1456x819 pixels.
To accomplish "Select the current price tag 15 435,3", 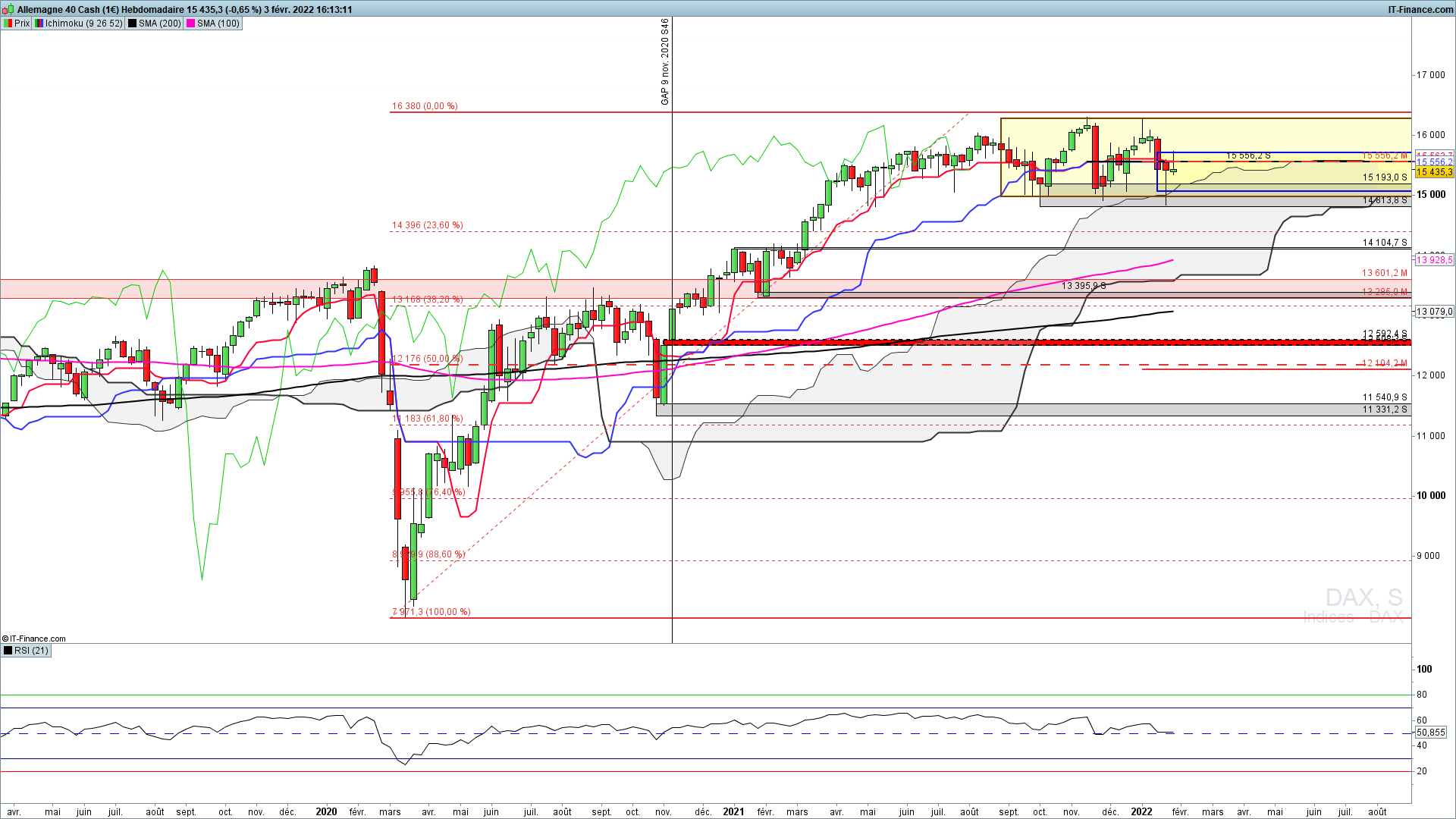I will 1434,173.
